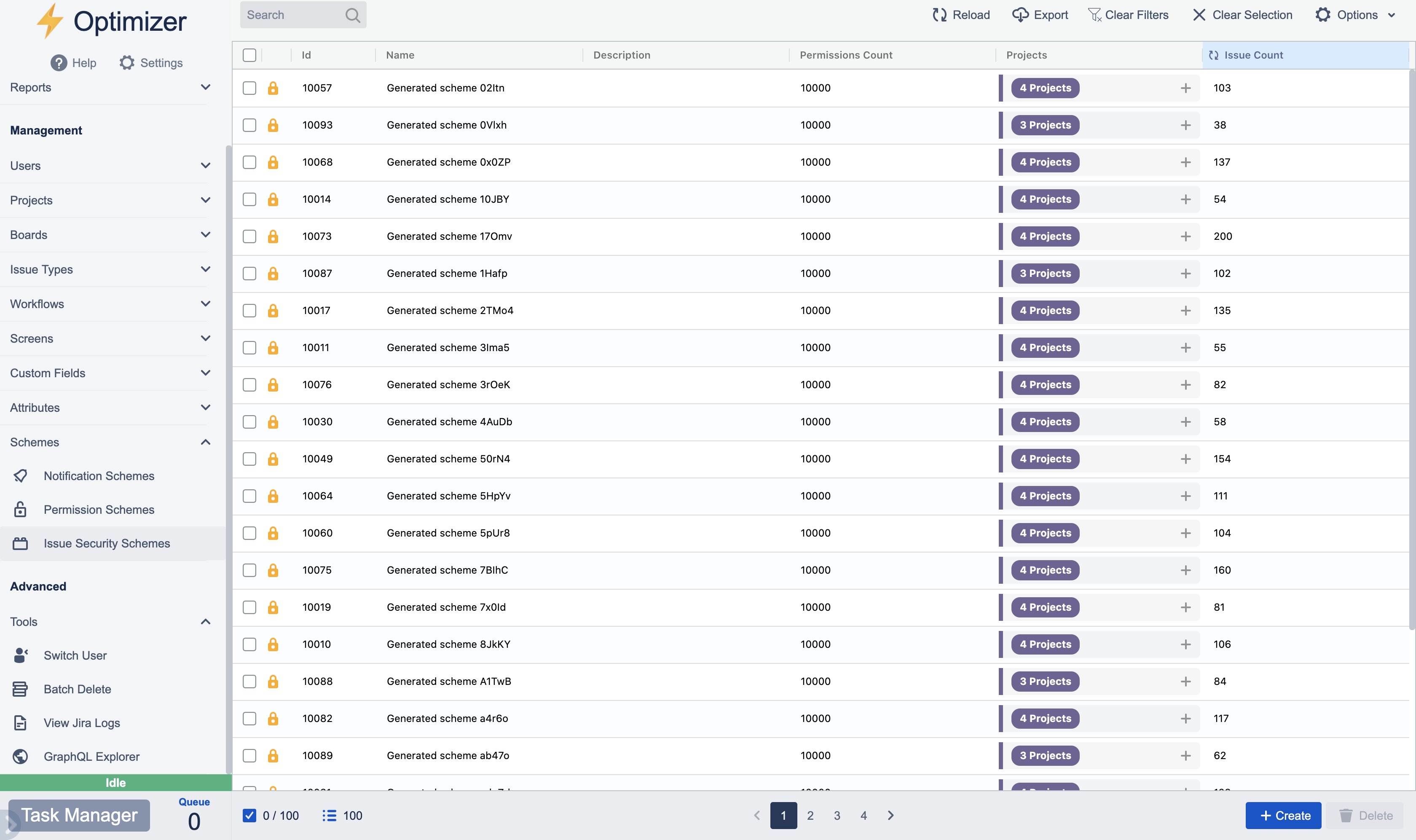Open GraphQL Explorer from the Tools section
1416x840 pixels.
(x=92, y=756)
